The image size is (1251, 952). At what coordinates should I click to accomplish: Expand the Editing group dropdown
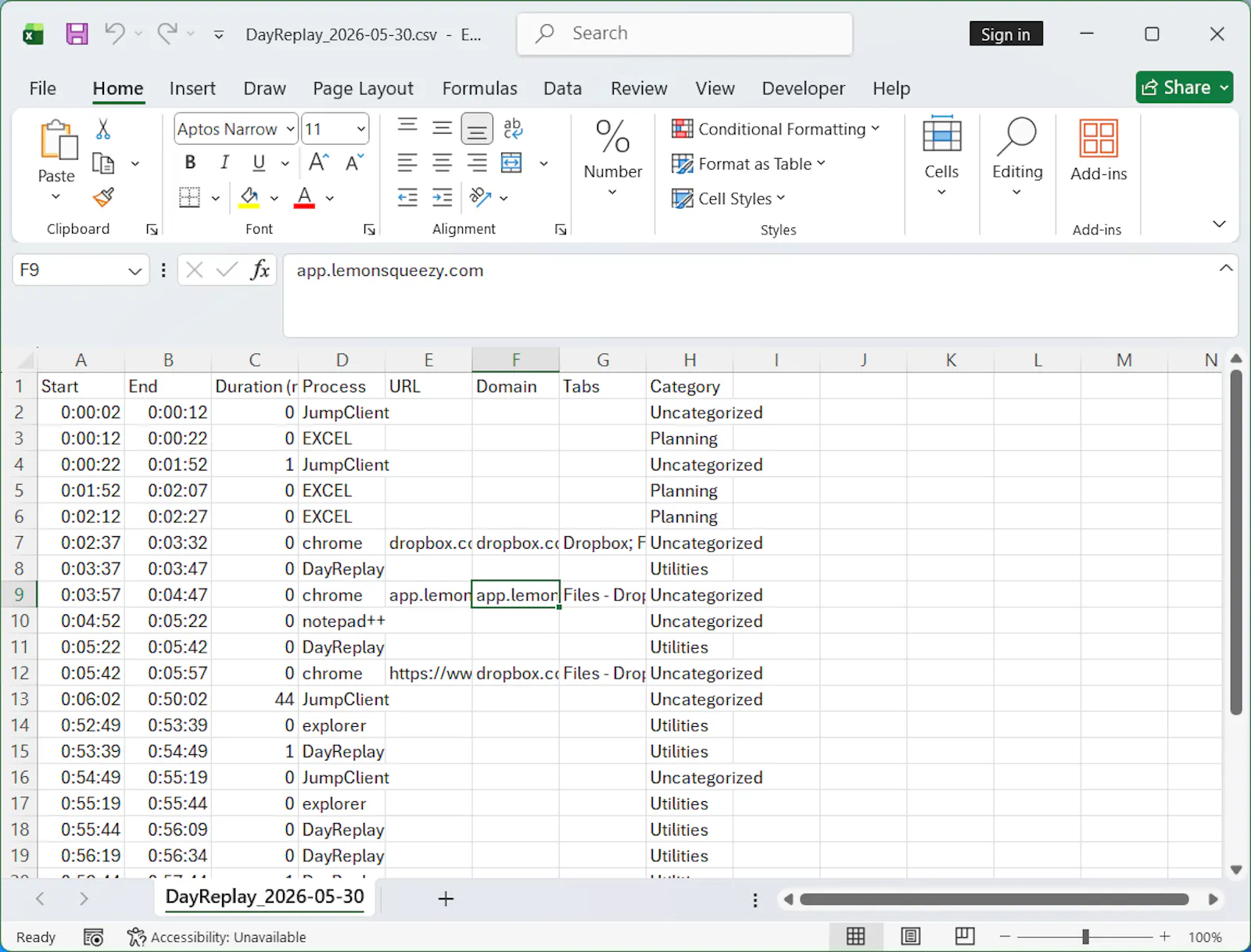pyautogui.click(x=1016, y=193)
